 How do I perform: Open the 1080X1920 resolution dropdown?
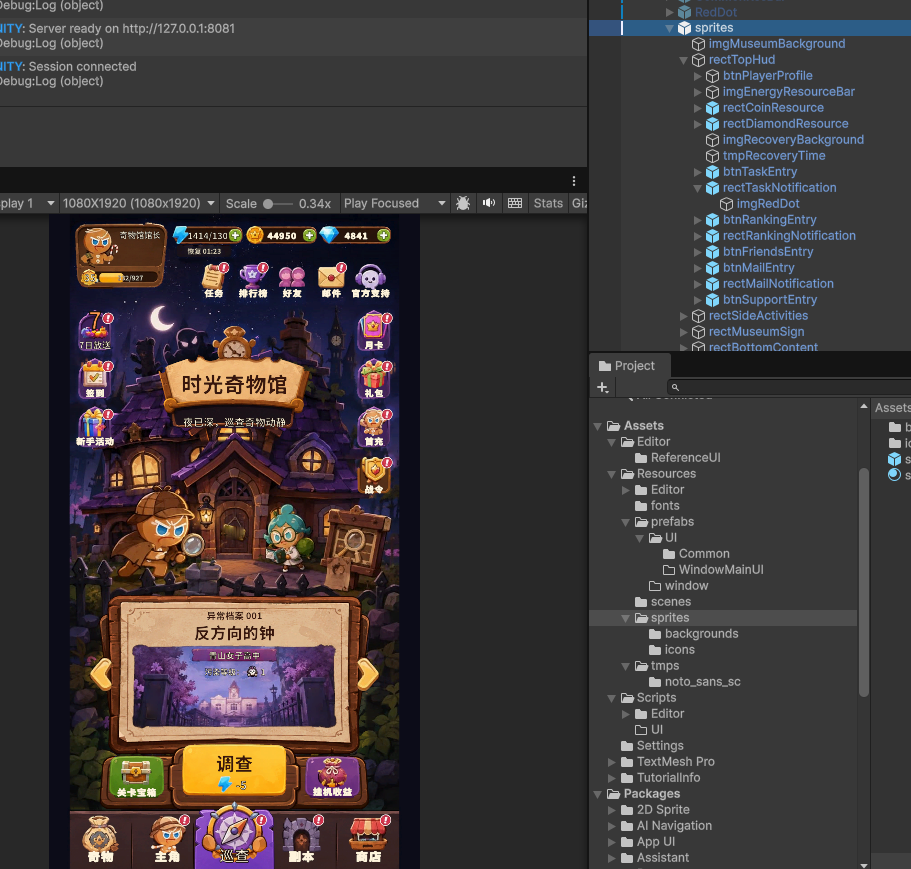point(139,203)
